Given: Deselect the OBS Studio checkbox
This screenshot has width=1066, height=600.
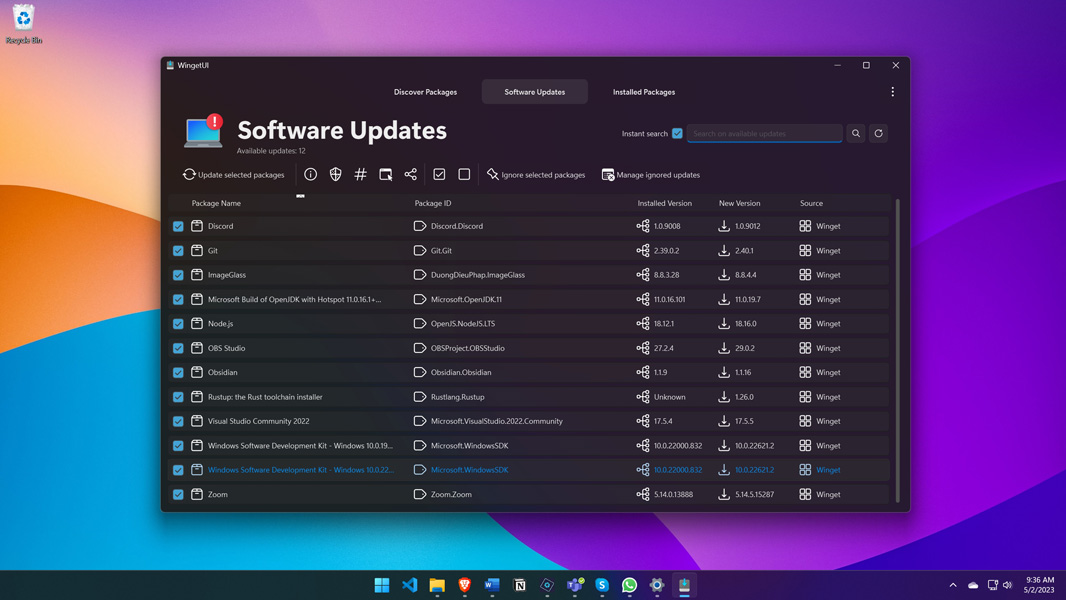Looking at the screenshot, I should (178, 348).
